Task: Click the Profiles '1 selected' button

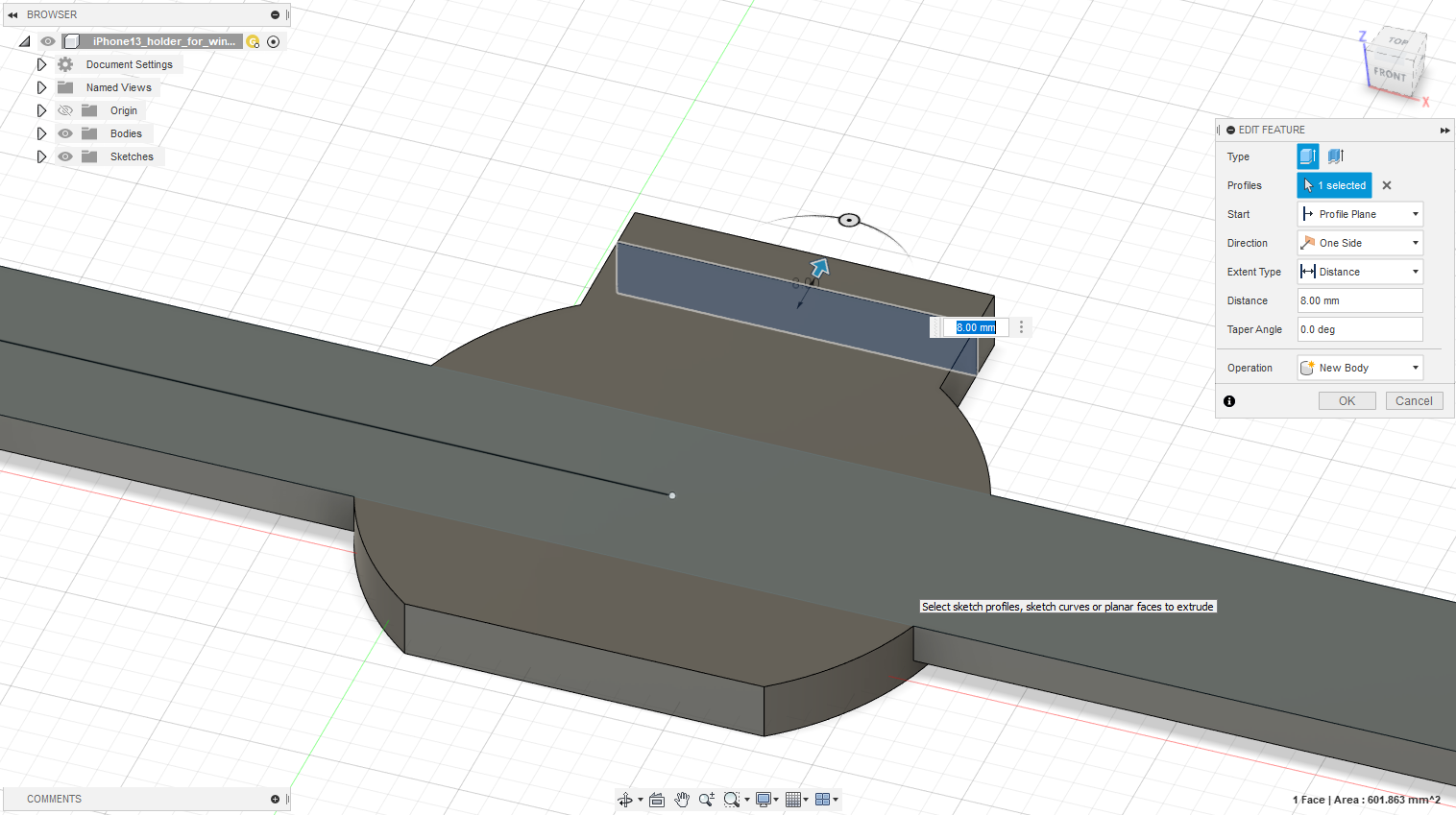Action: coord(1334,185)
